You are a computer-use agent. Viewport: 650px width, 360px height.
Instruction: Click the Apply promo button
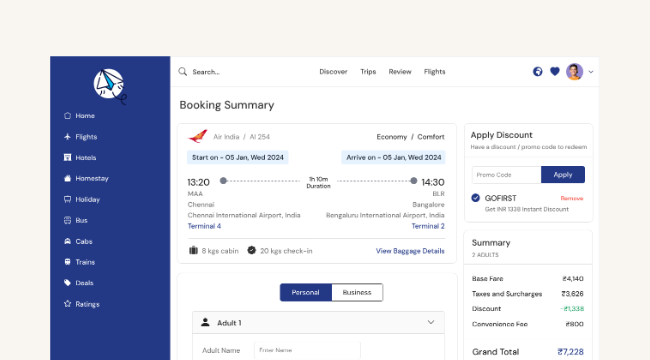pos(563,175)
